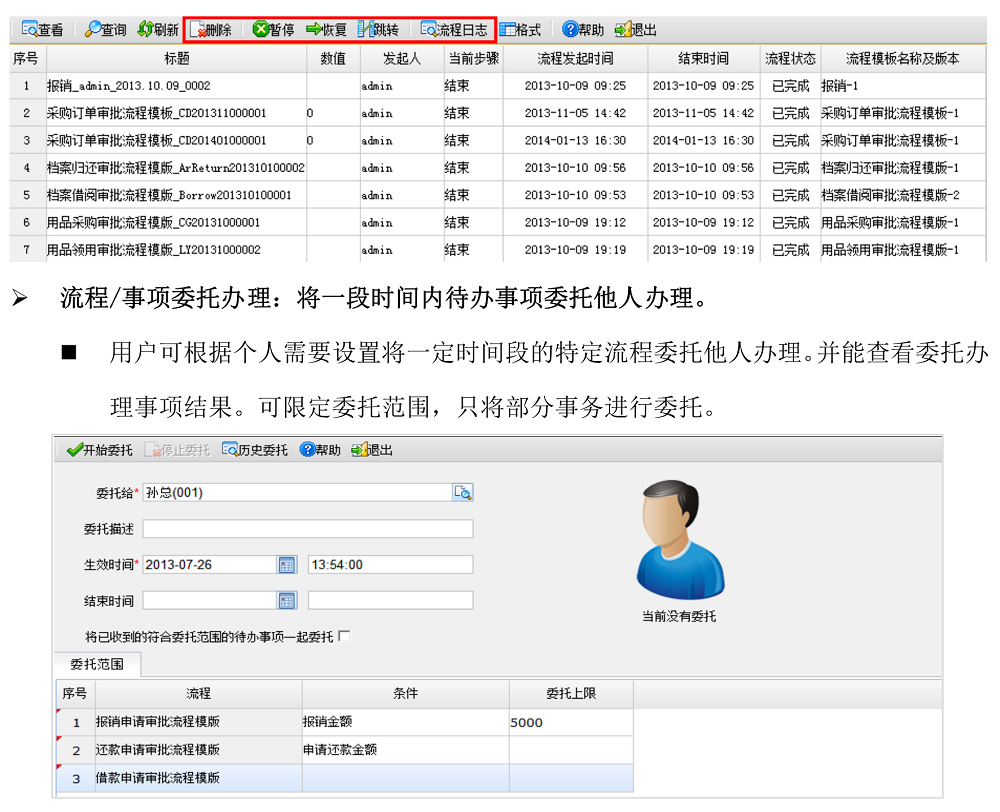Click 开始委托 to start delegation

tap(99, 450)
